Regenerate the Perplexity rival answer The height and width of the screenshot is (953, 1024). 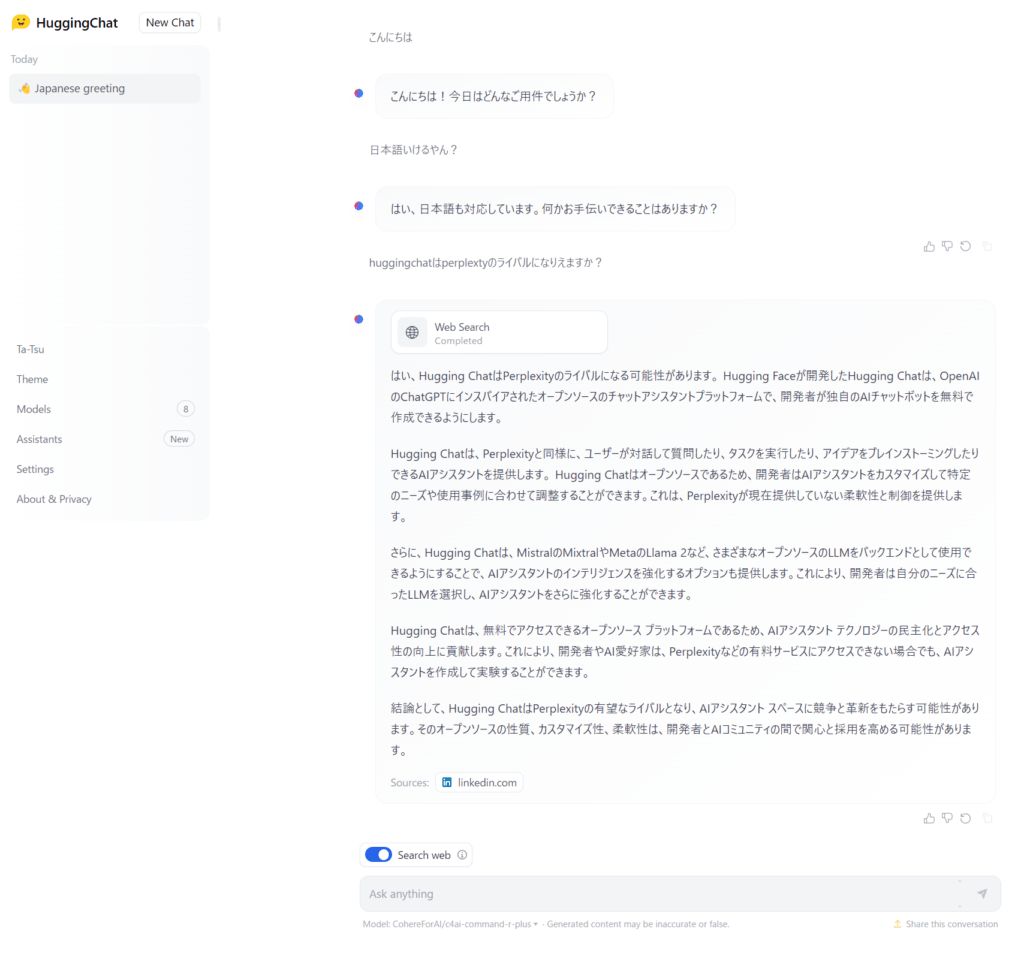pos(965,818)
